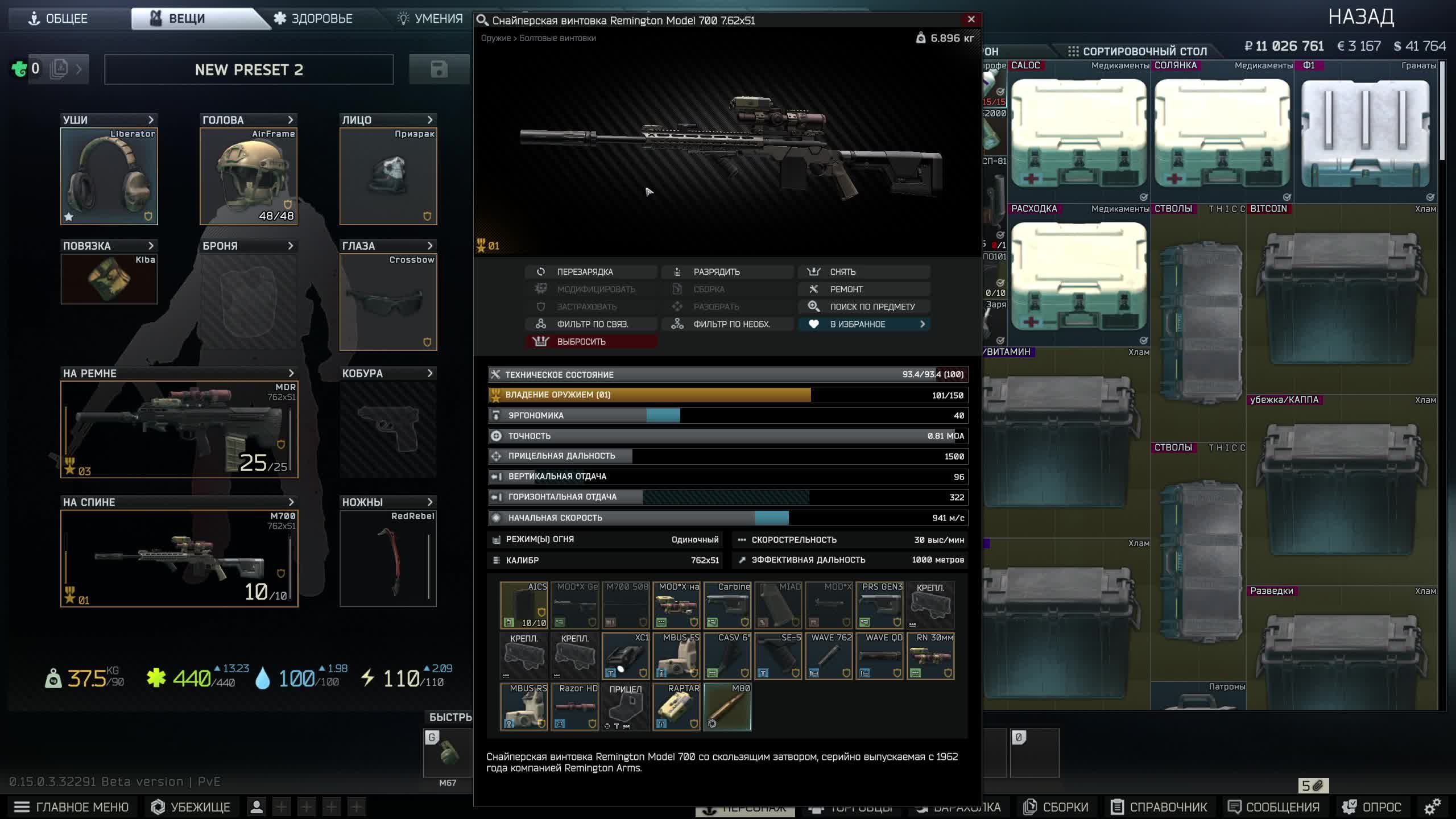Click the RAPTAR rangefinder module icon

click(676, 707)
